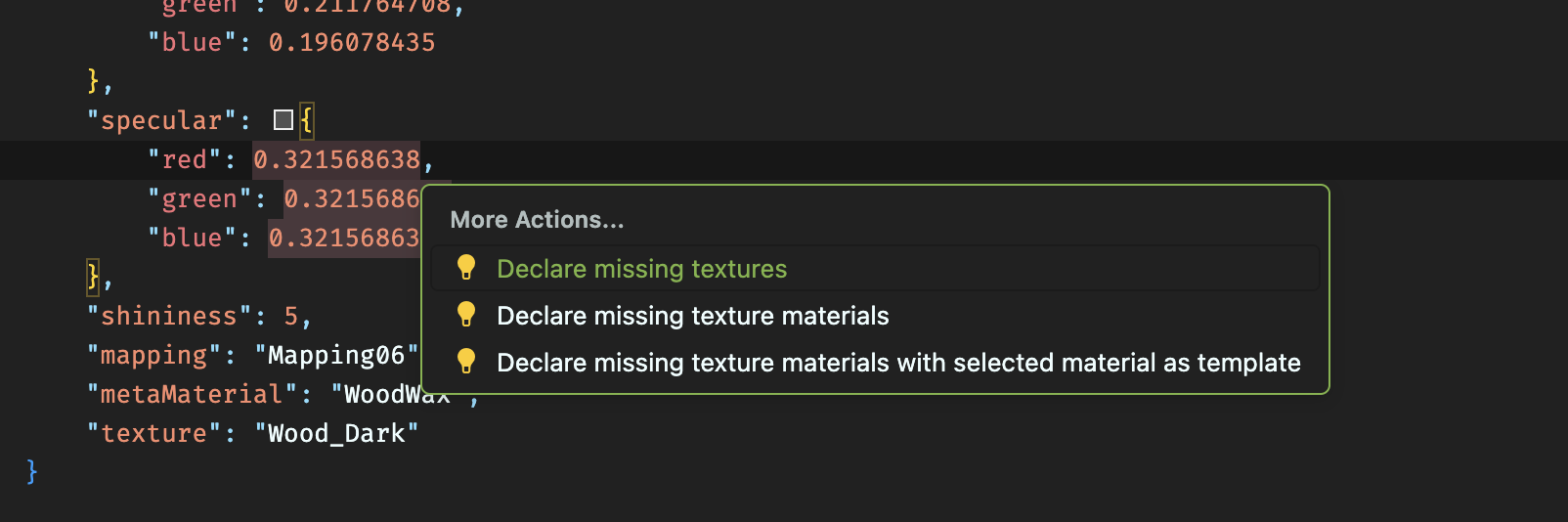Place cursor in specular red value 0.321568638
Image resolution: width=1568 pixels, height=522 pixels.
point(336,159)
